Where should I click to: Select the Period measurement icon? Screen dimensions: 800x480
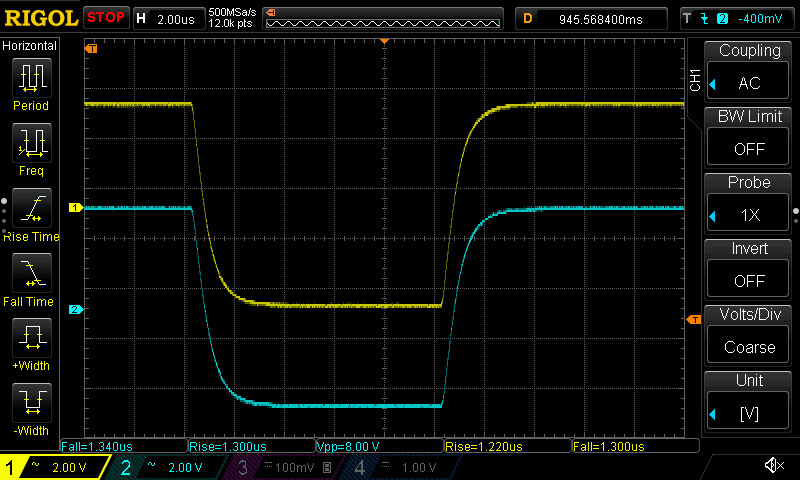pos(32,78)
